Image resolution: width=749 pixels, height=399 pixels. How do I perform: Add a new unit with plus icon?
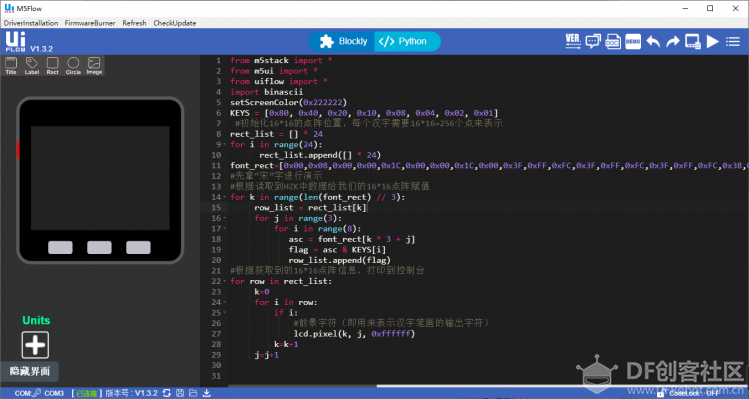[35, 345]
